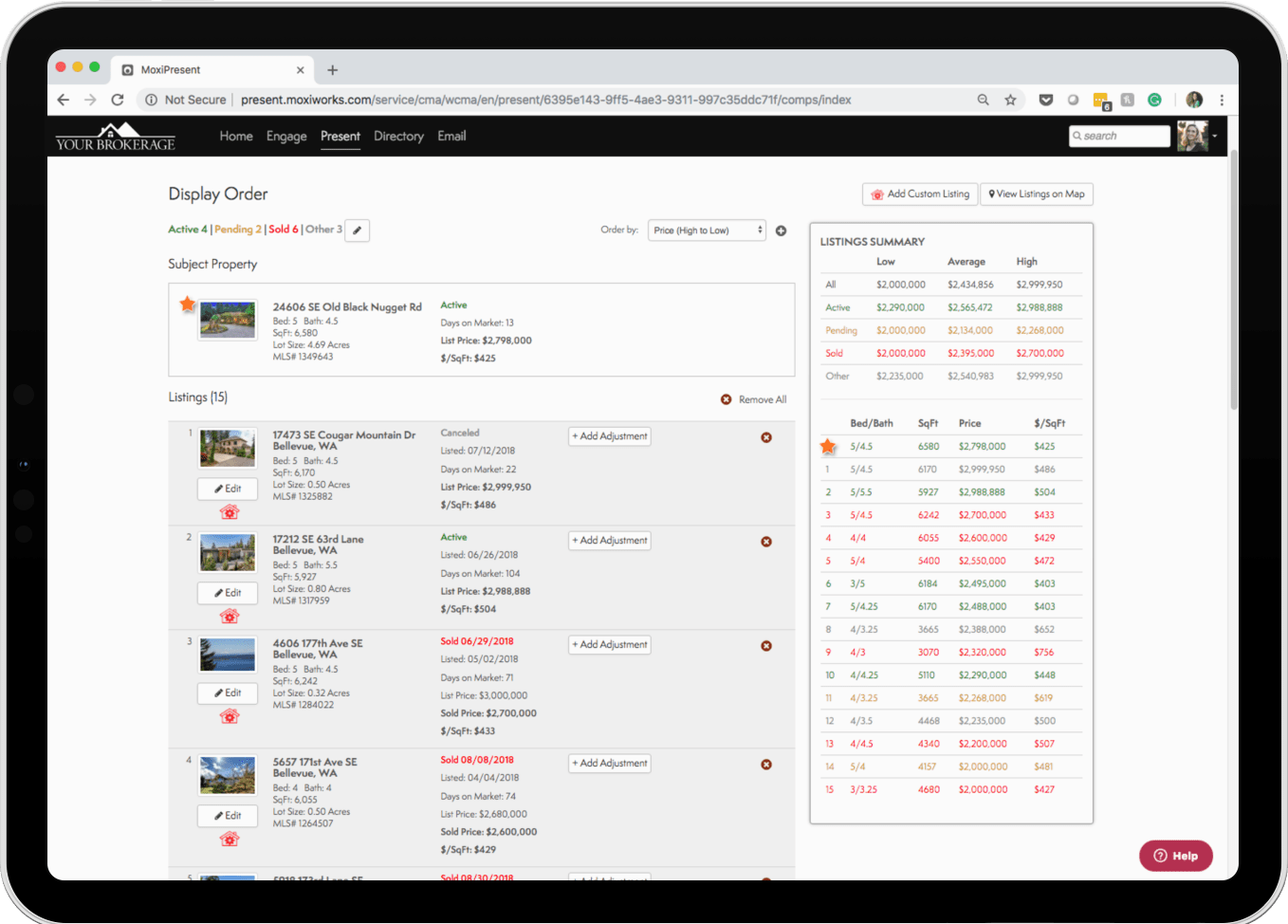
Task: Click the star icon in the Listings Summary table
Action: 828,445
